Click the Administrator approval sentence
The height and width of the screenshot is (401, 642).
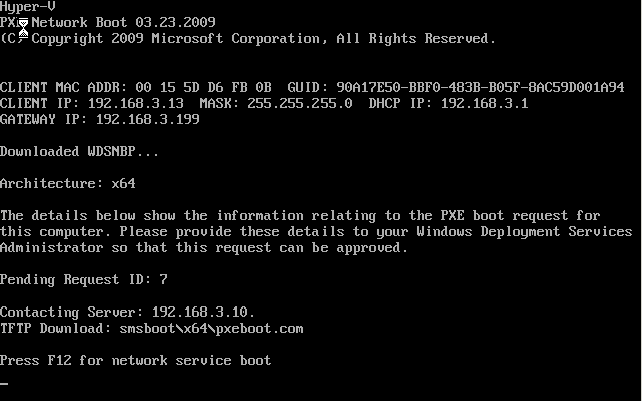pyautogui.click(x=204, y=247)
